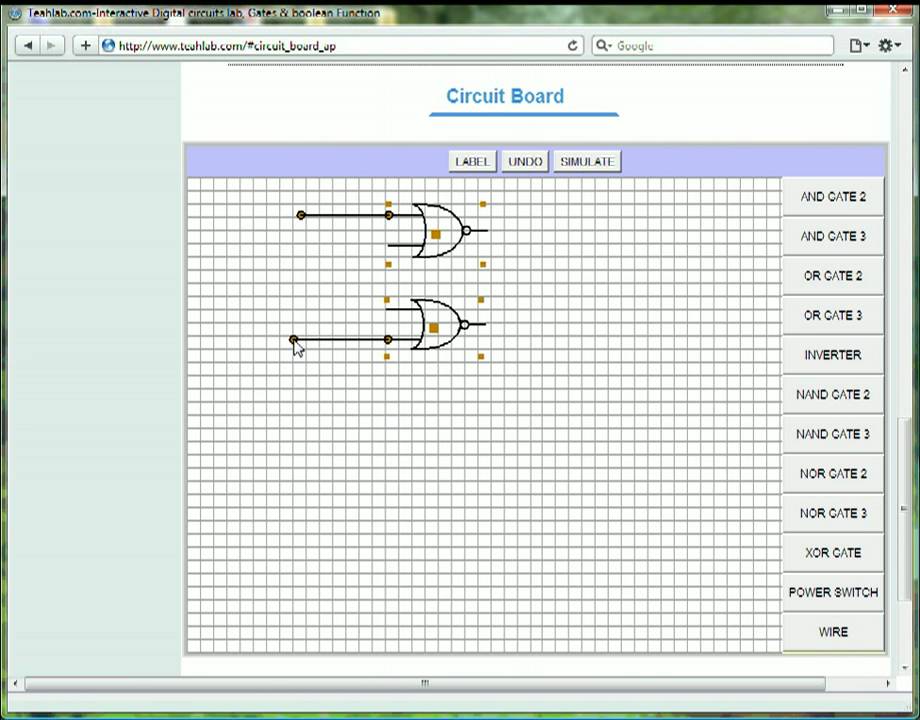Click the vertical scrollbar up arrow
920x720 pixels.
point(904,70)
